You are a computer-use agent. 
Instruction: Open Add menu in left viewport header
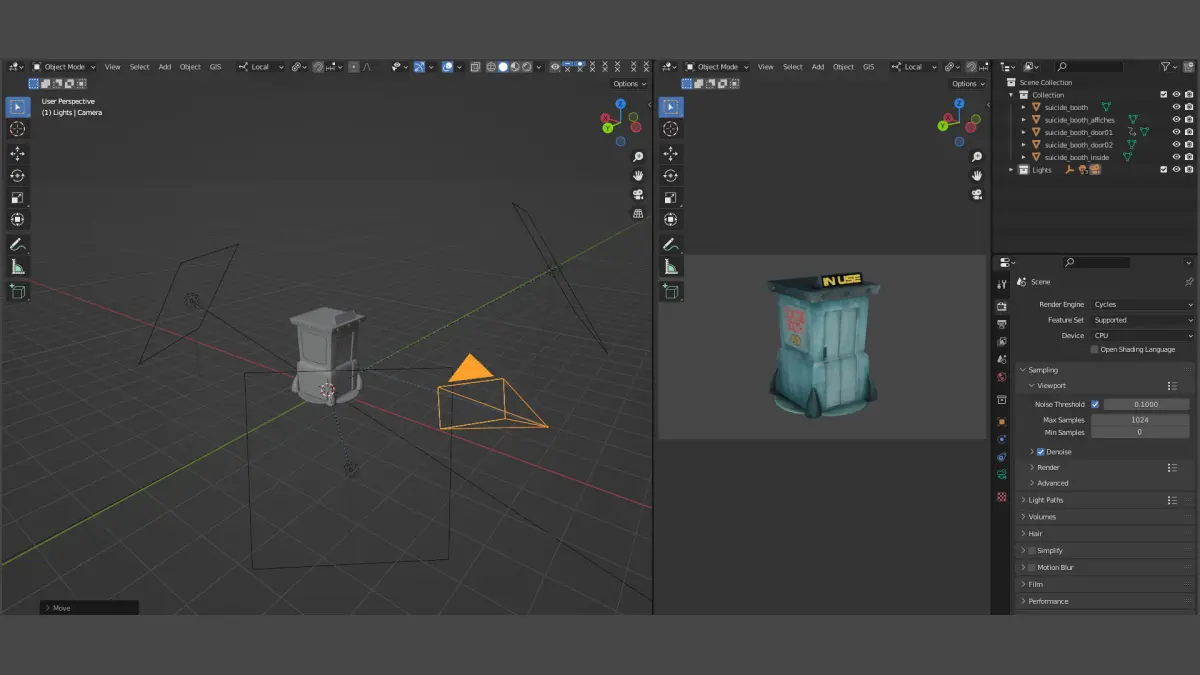(165, 67)
